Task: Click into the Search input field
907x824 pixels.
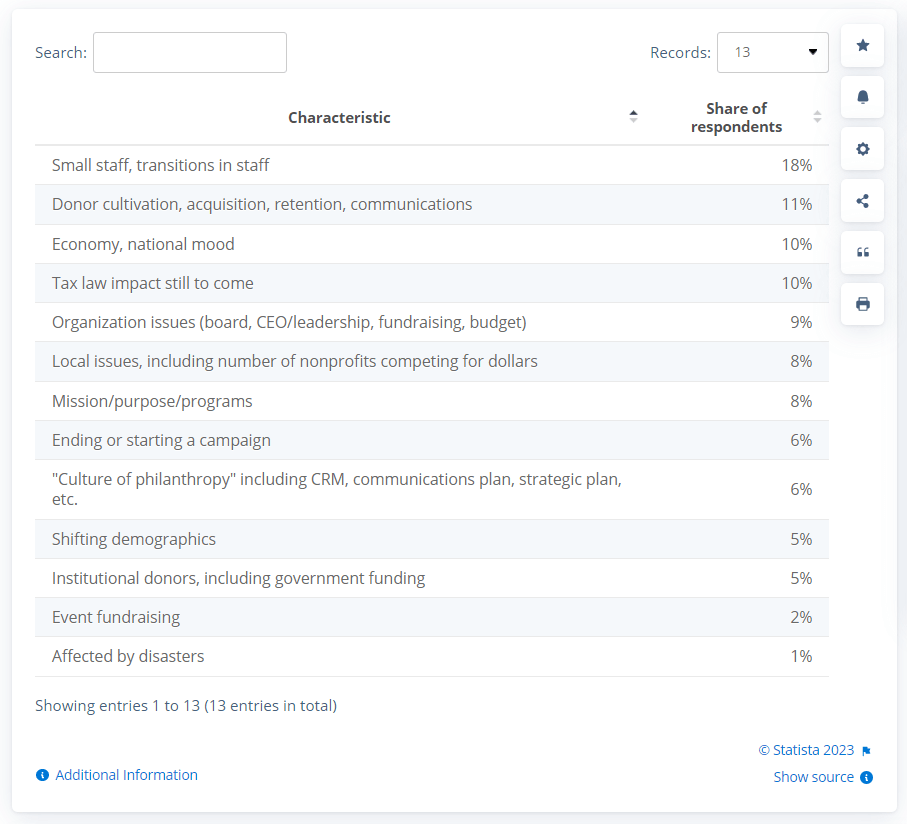Action: click(190, 52)
